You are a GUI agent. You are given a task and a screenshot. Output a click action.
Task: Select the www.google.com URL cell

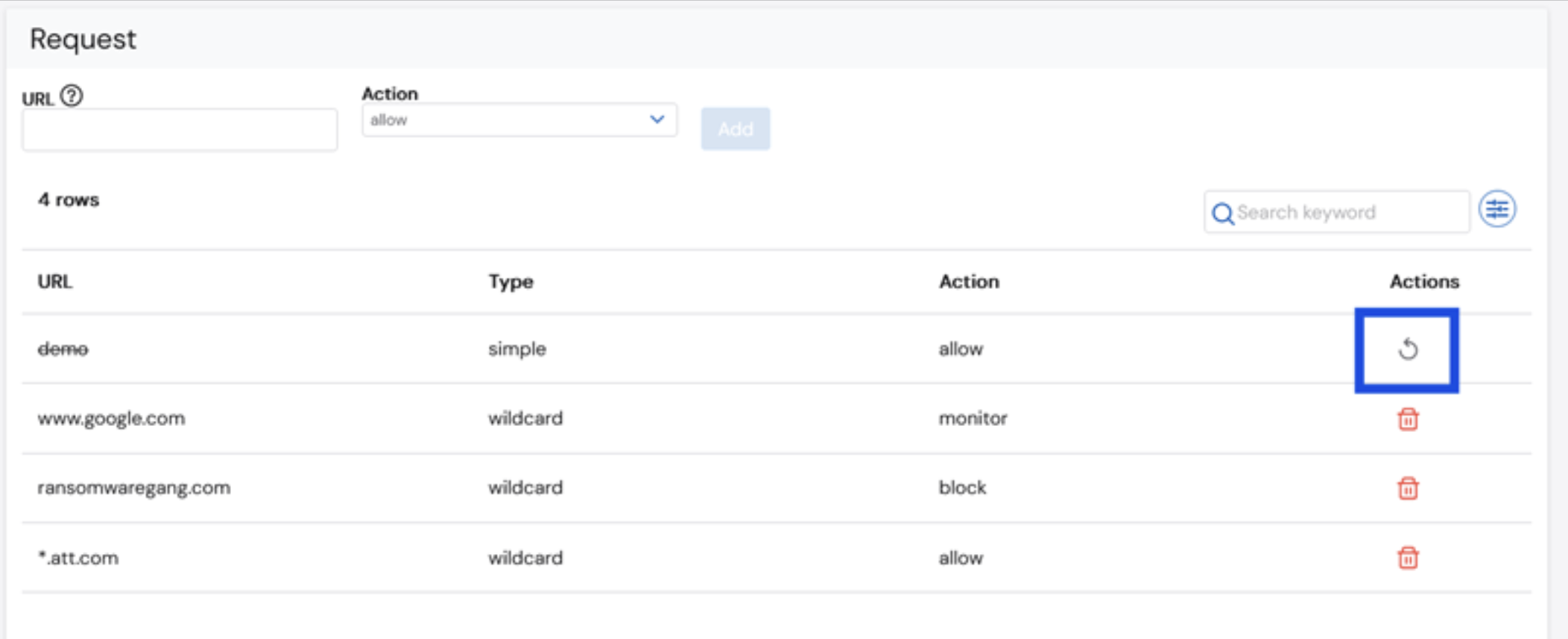111,419
